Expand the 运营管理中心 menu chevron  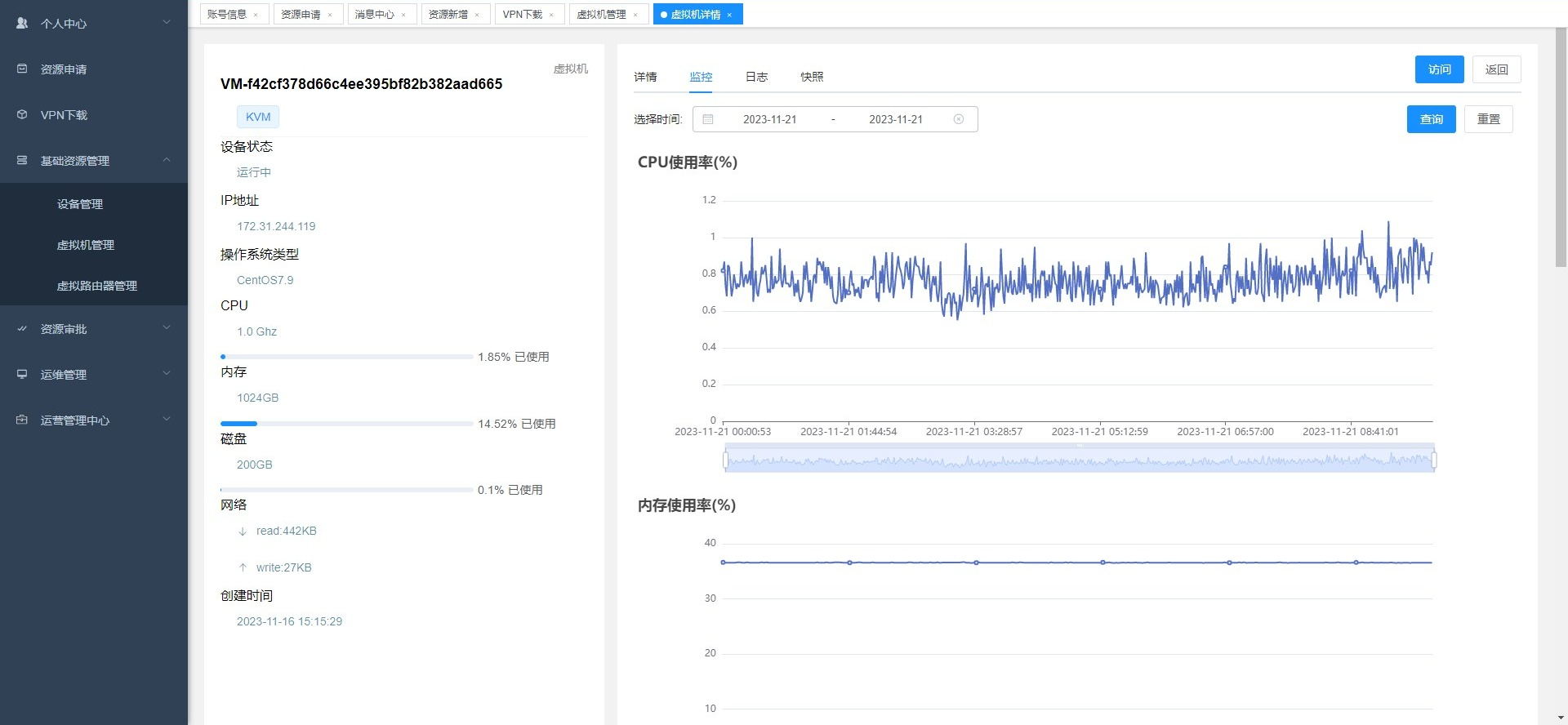[167, 419]
